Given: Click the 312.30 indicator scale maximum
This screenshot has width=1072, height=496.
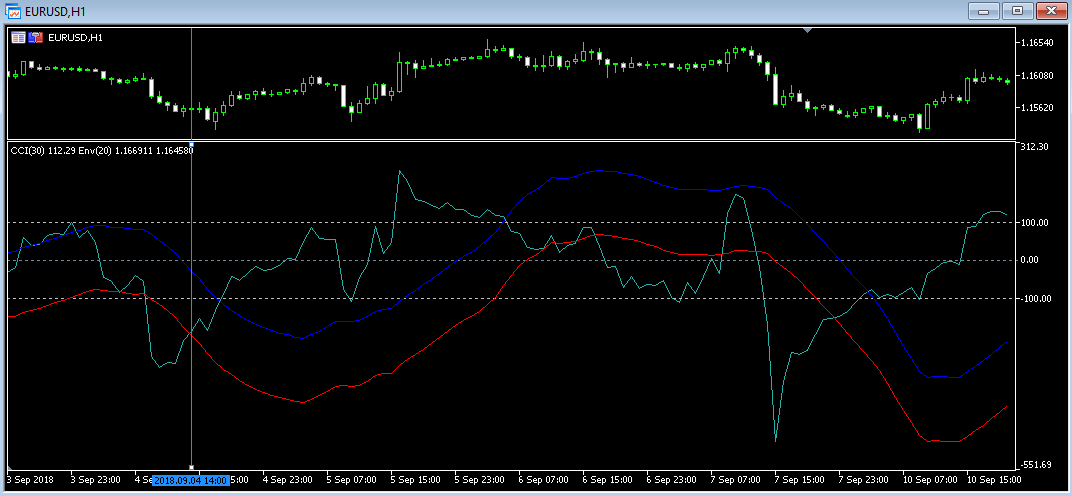Looking at the screenshot, I should 1034,146.
